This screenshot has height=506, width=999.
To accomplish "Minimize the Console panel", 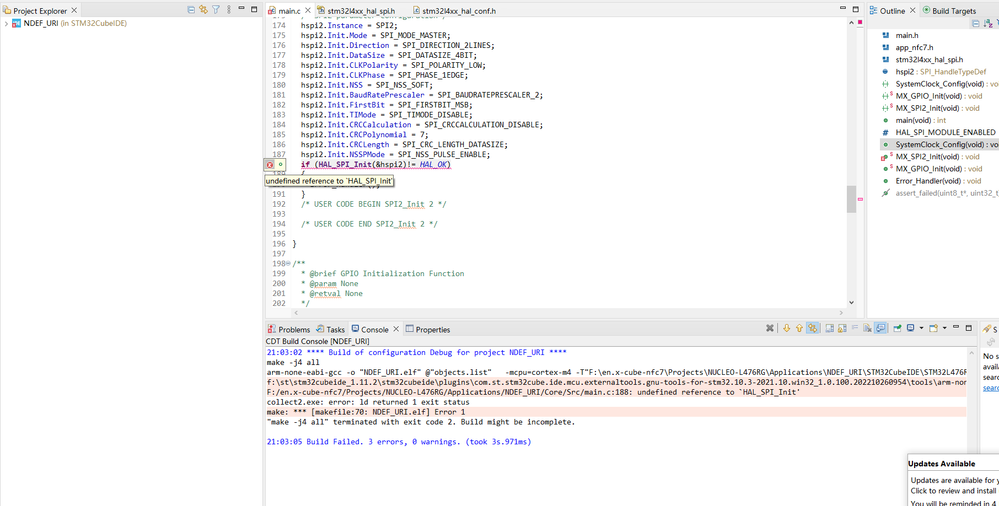I will pyautogui.click(x=956, y=327).
